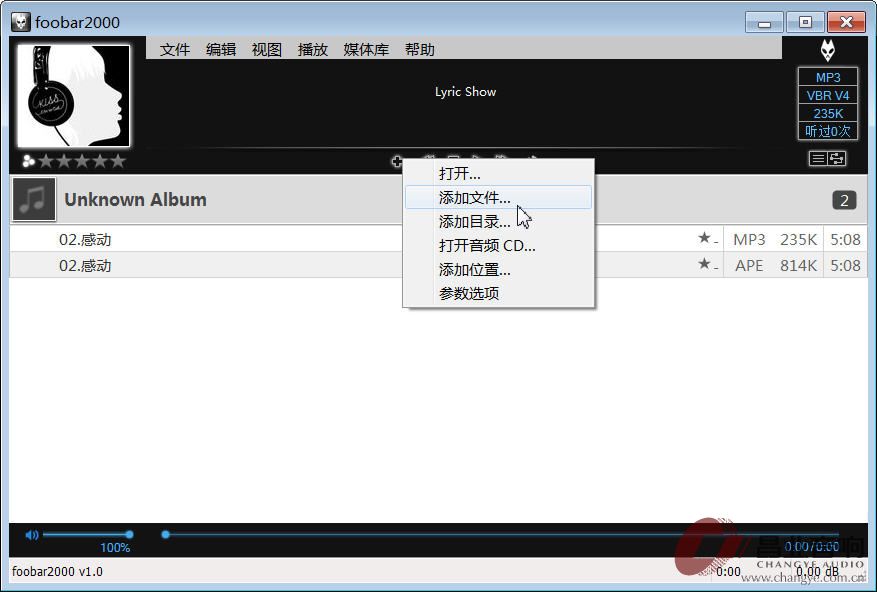
Task: Set rating to four stars
Action: coord(100,162)
